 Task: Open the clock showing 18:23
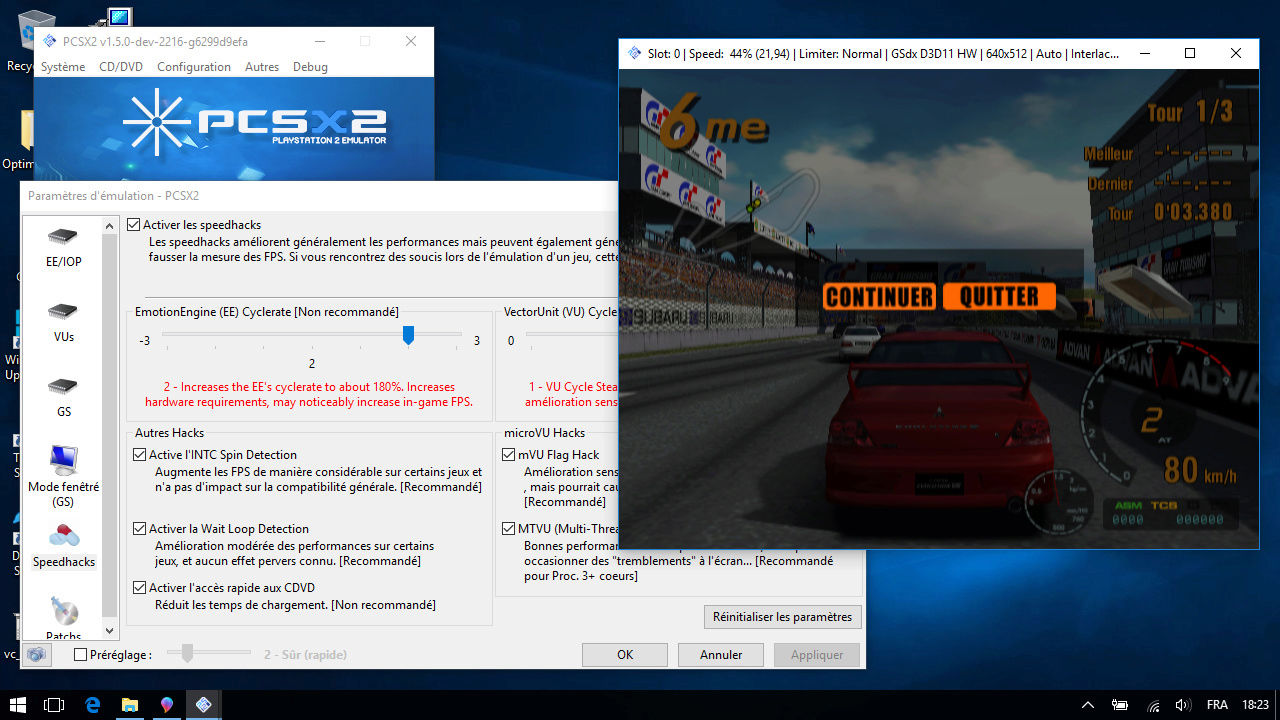coord(1255,705)
